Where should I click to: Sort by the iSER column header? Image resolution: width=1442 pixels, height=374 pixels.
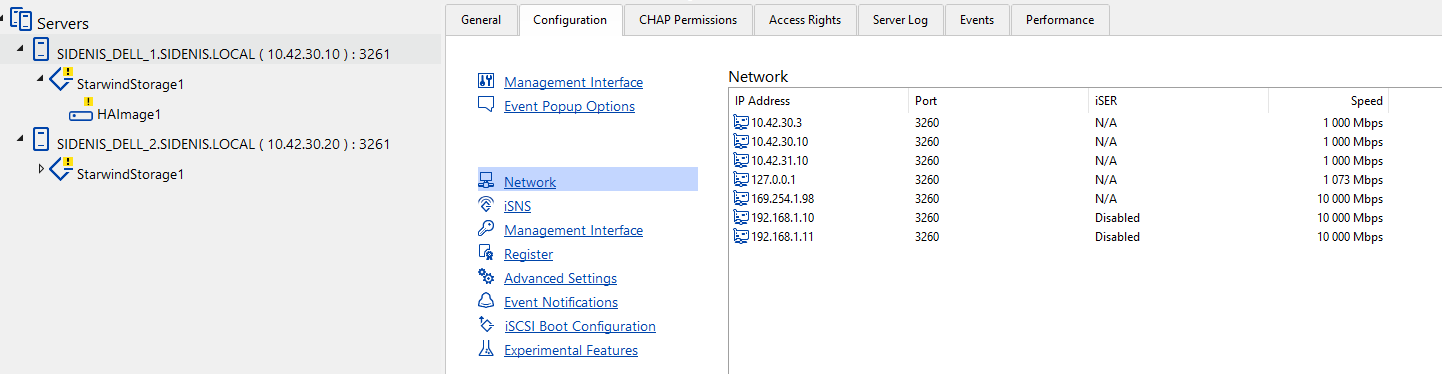click(1179, 100)
